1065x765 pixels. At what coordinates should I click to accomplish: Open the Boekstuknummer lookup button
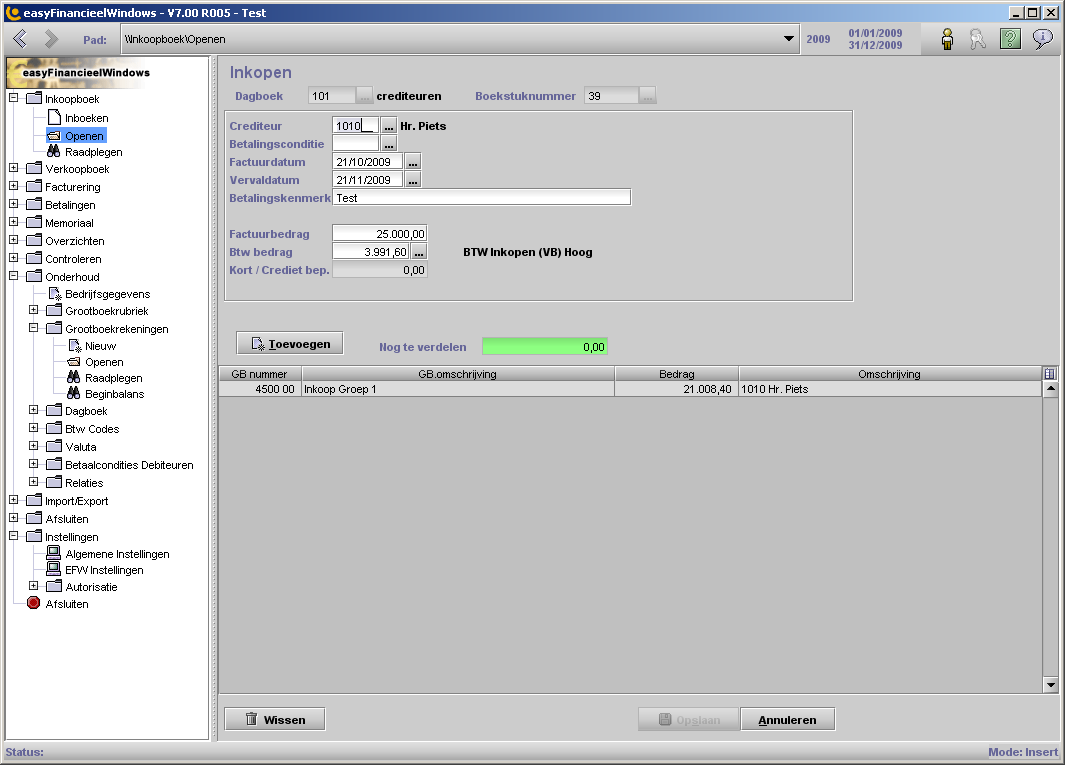[x=647, y=96]
